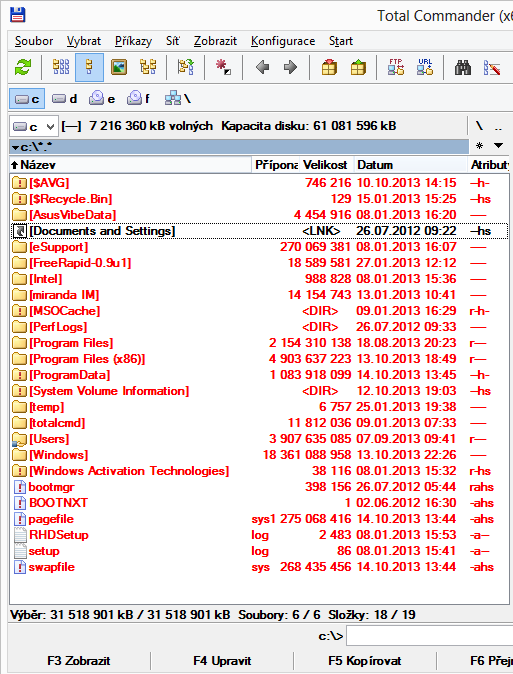This screenshot has width=513, height=674.
Task: Click the F4 Upravit button
Action: click(x=222, y=661)
